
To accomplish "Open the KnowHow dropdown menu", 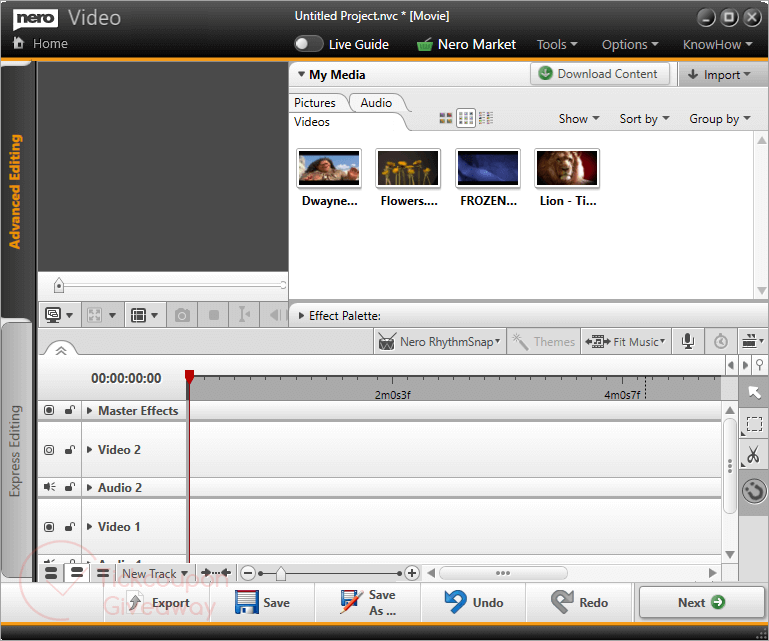I will pyautogui.click(x=717, y=45).
